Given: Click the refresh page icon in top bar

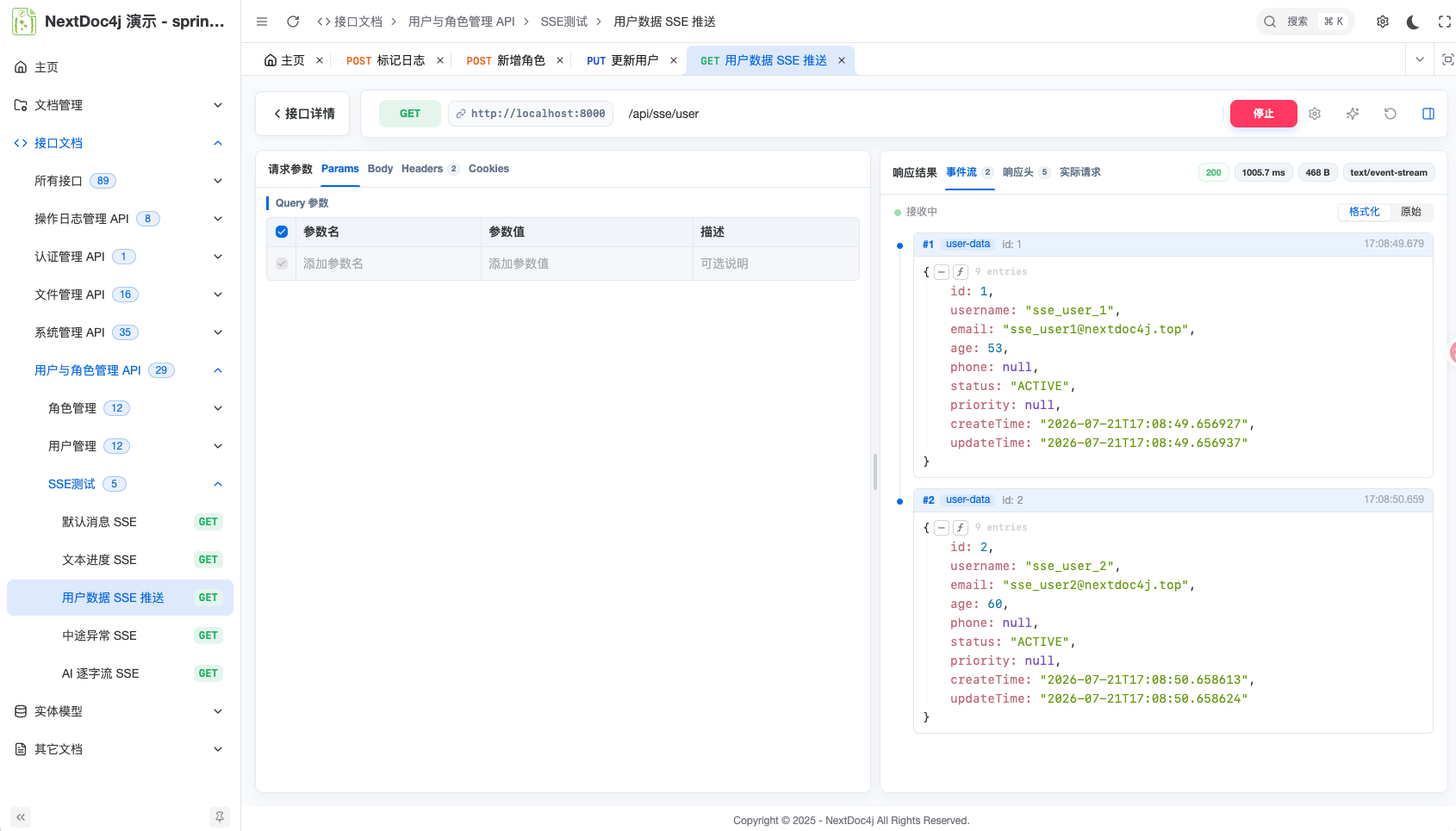Looking at the screenshot, I should (293, 22).
